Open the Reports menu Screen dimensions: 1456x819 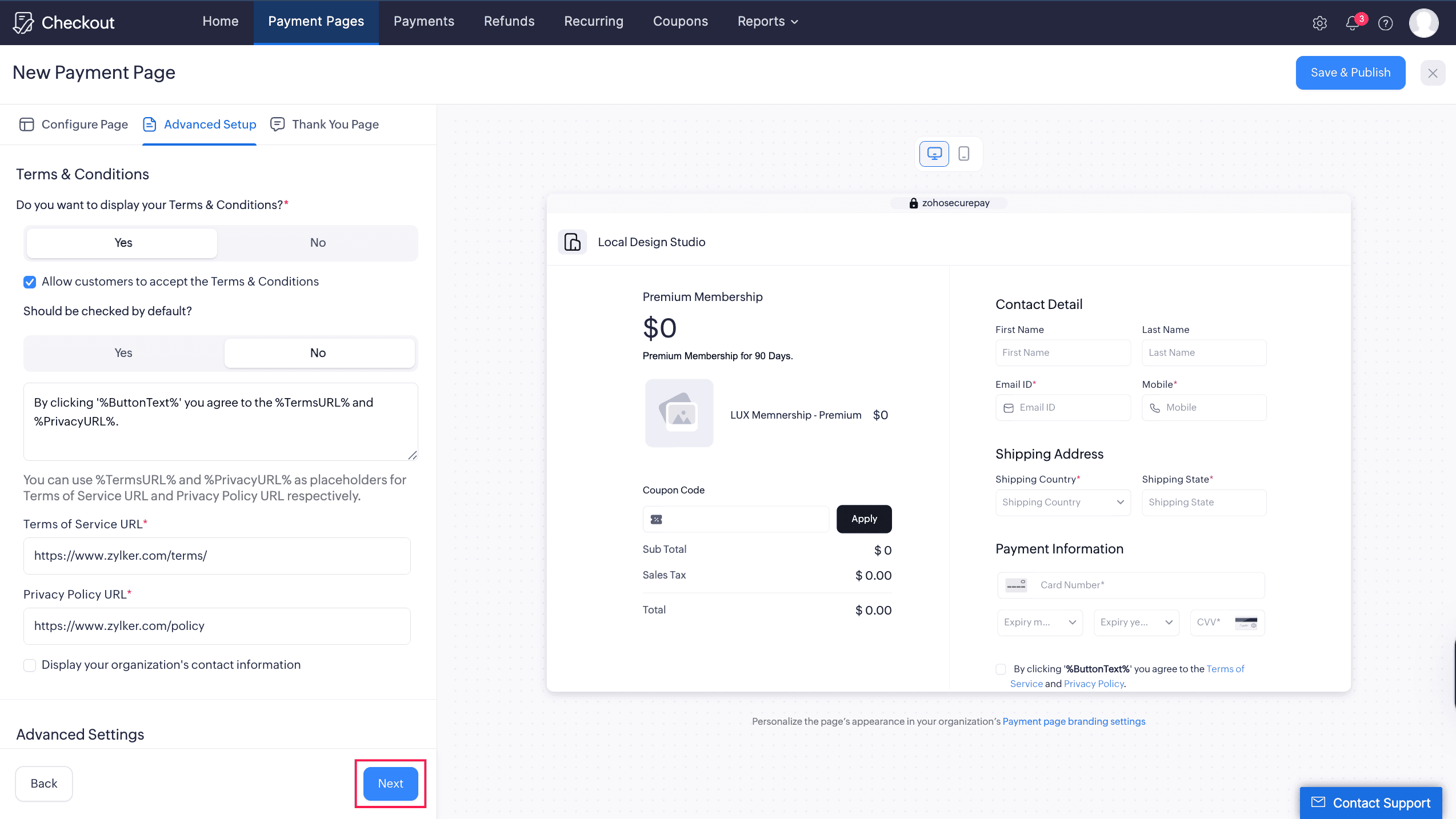(767, 21)
